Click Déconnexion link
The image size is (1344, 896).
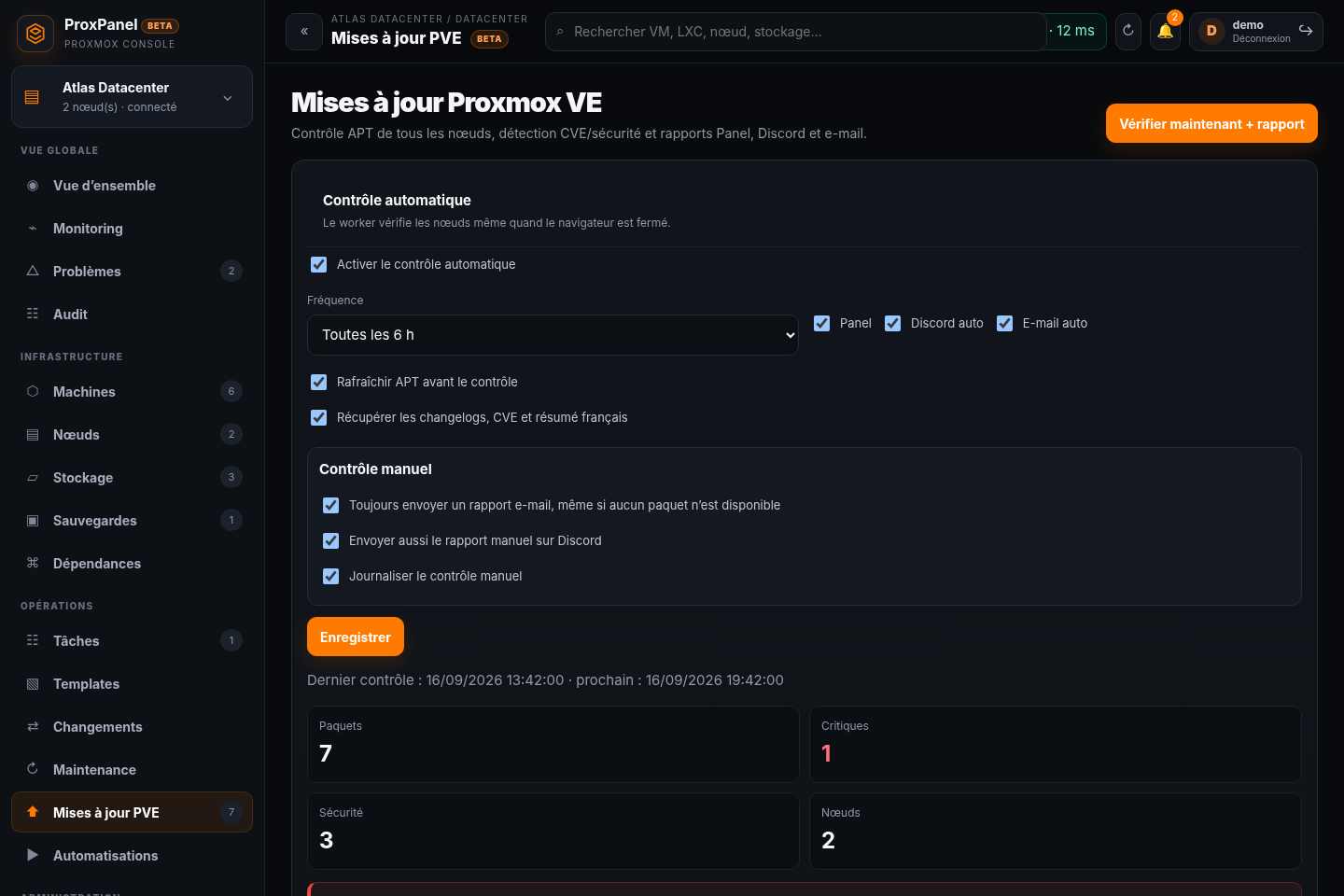click(1261, 39)
